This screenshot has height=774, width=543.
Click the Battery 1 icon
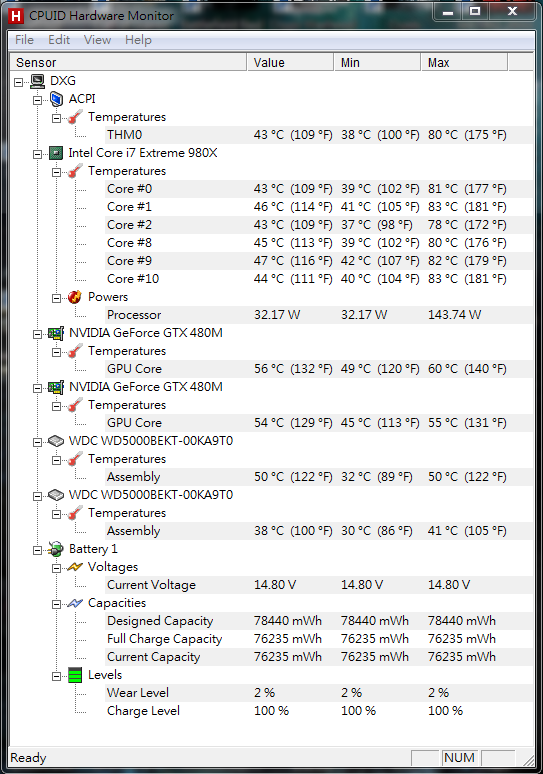(56, 549)
